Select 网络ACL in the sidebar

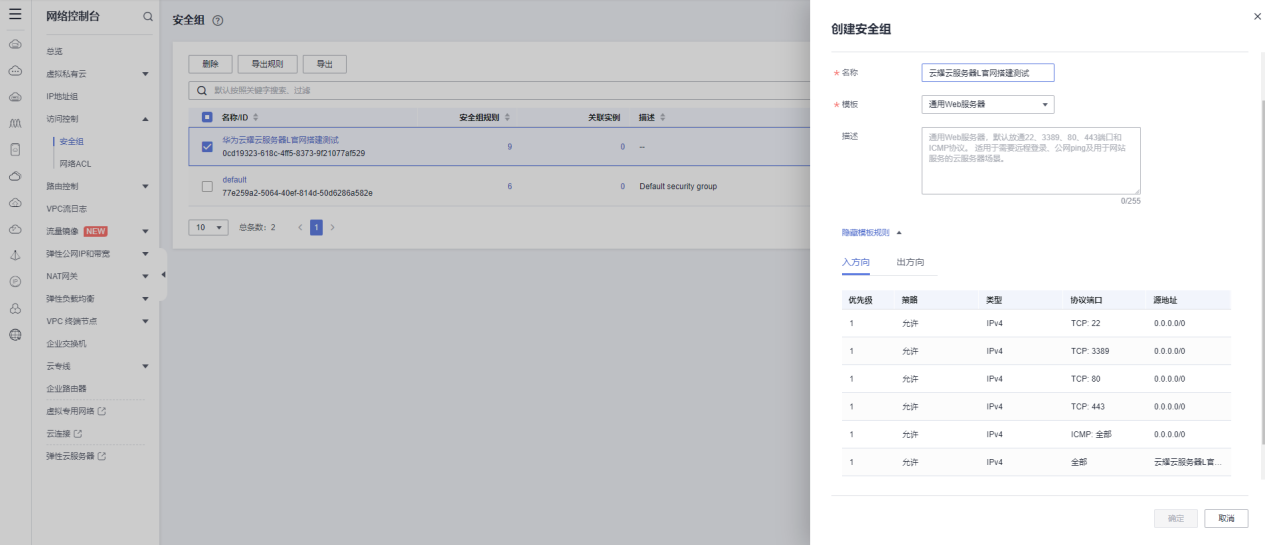click(75, 163)
